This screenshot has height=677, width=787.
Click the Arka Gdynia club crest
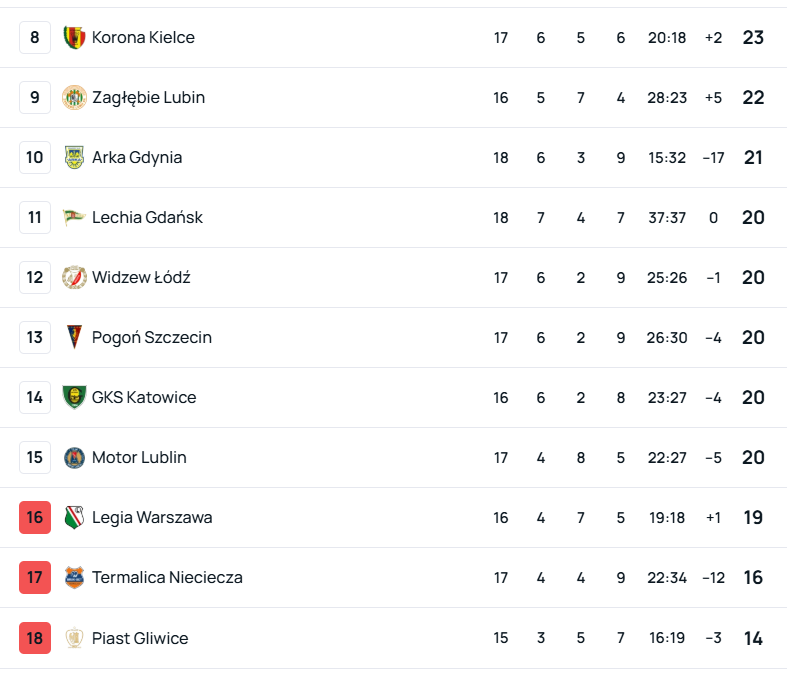74,158
